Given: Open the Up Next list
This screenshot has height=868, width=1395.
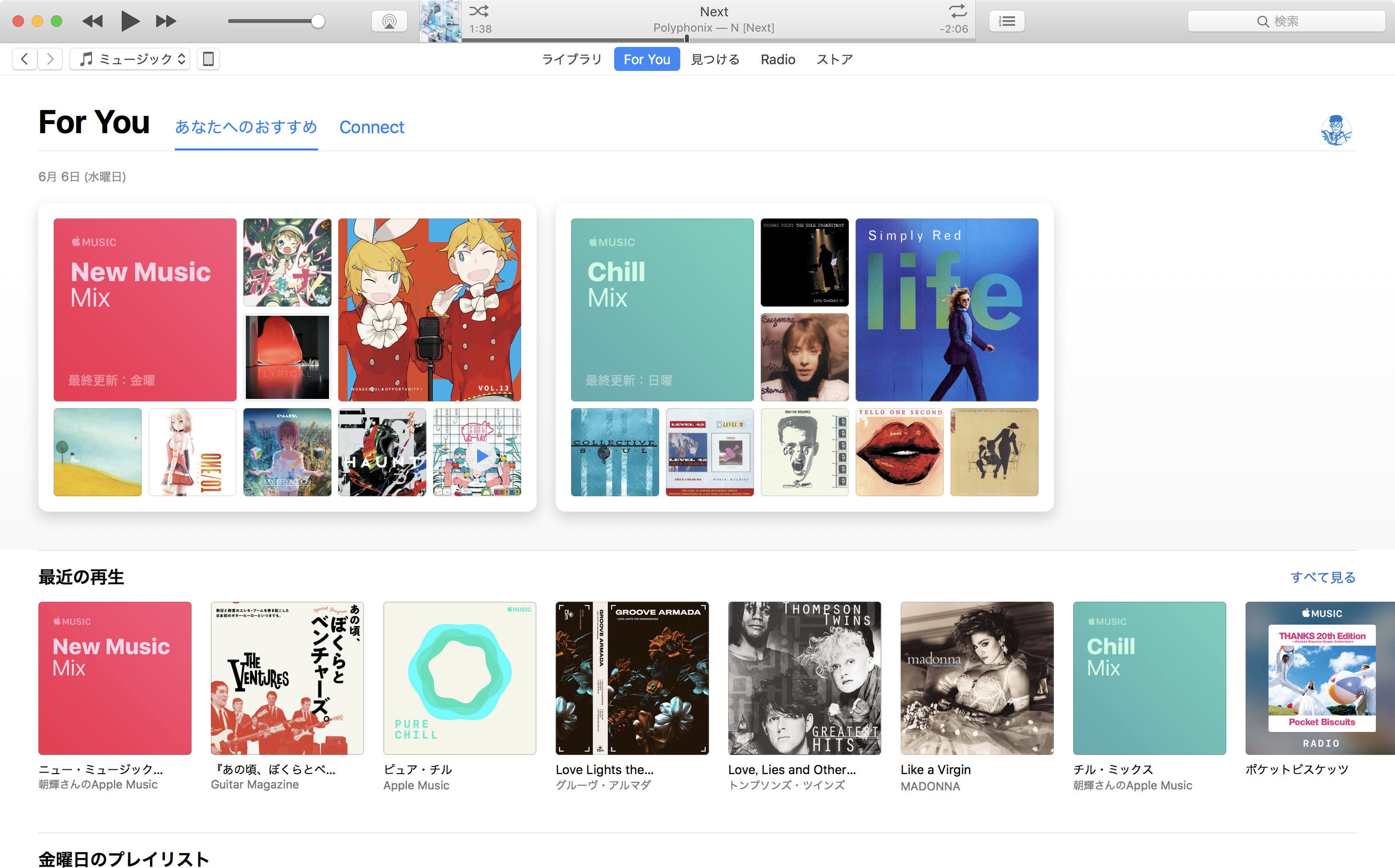Looking at the screenshot, I should (x=1006, y=22).
